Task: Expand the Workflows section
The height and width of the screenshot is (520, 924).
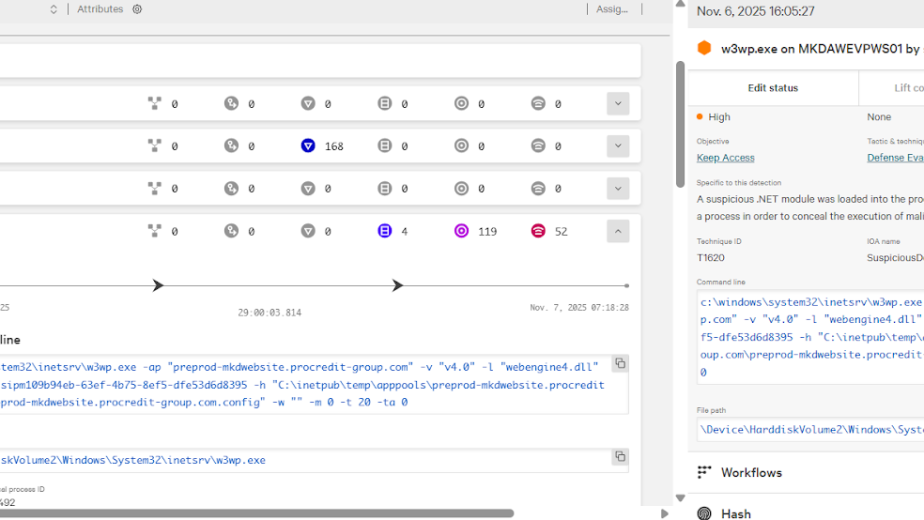Action: coord(751,472)
